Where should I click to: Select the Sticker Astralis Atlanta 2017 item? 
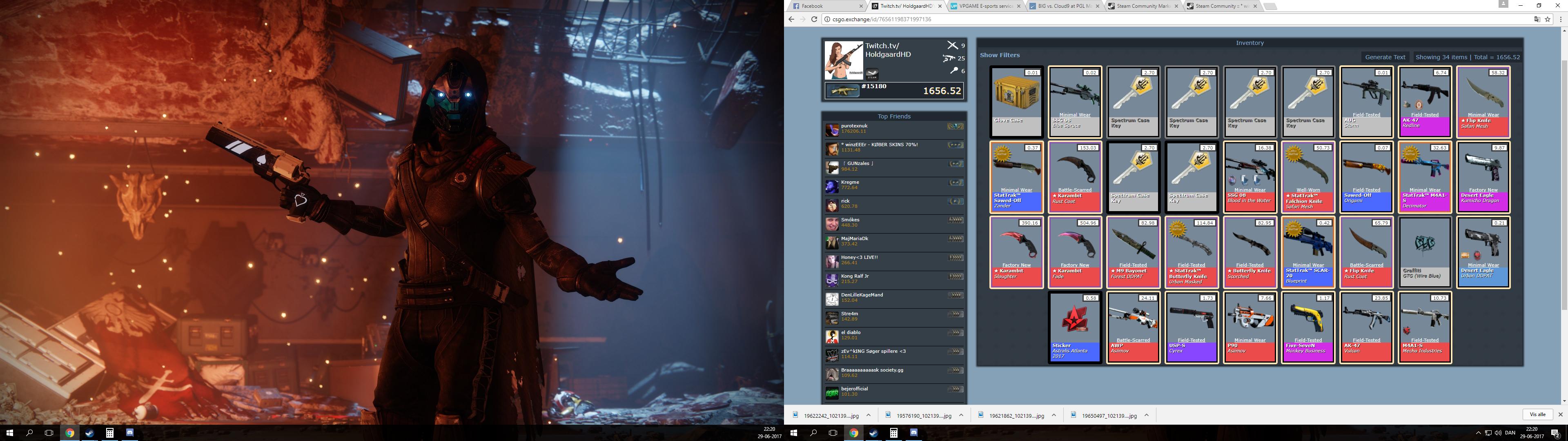(x=1074, y=327)
